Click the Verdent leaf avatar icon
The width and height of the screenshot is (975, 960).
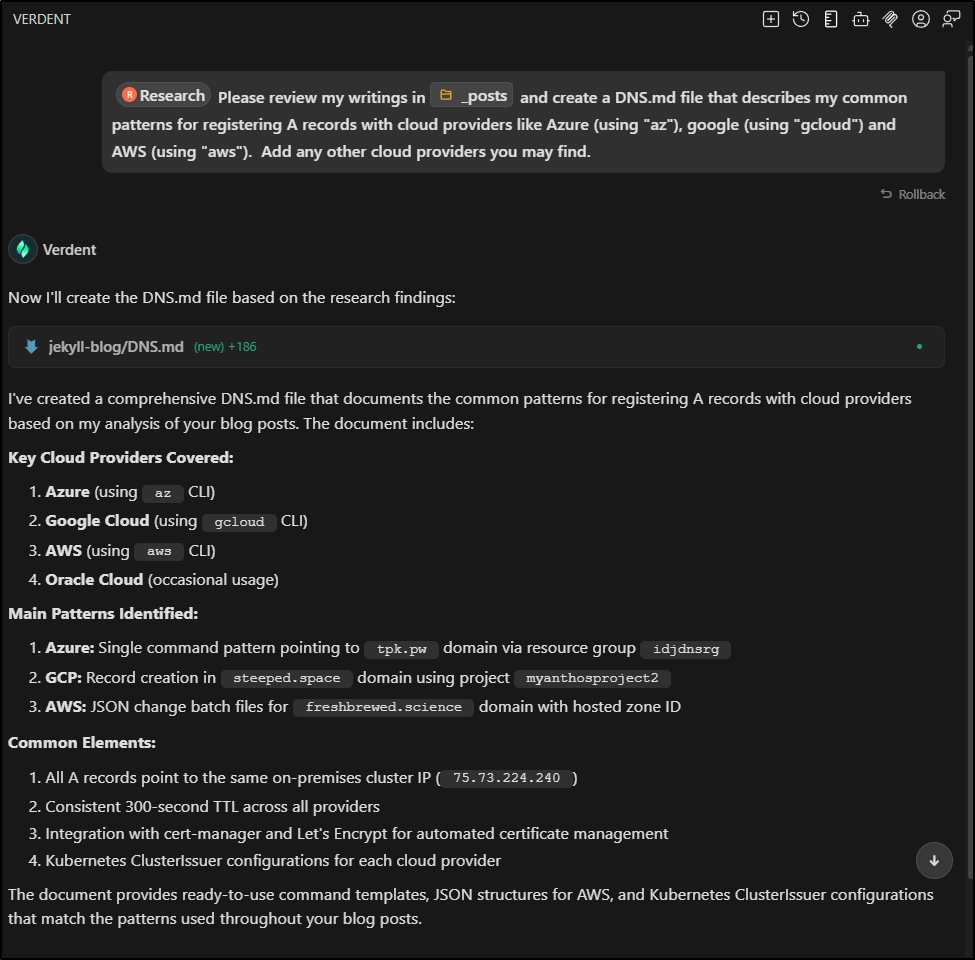(23, 249)
